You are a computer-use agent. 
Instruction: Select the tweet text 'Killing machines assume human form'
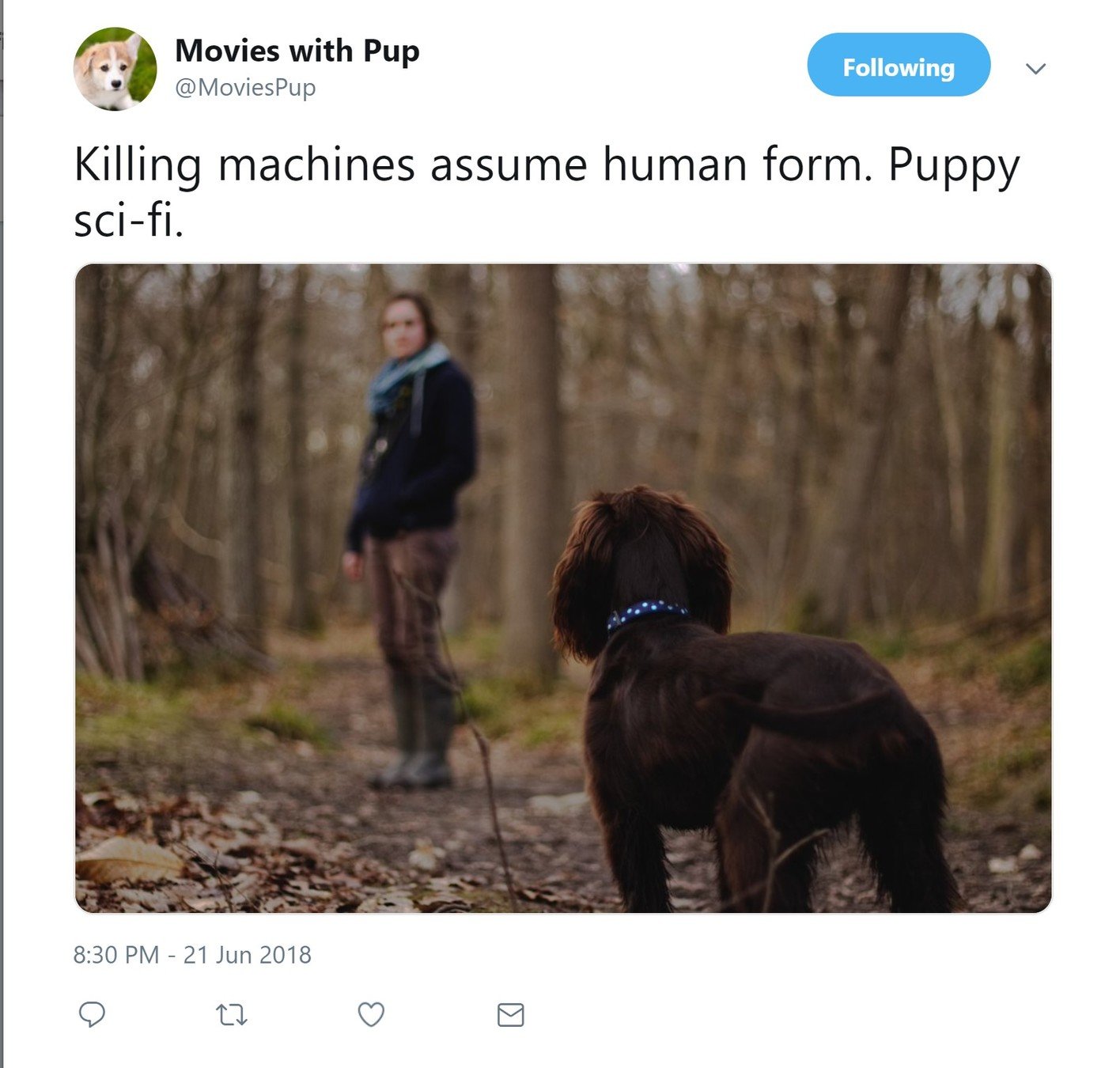click(x=473, y=165)
